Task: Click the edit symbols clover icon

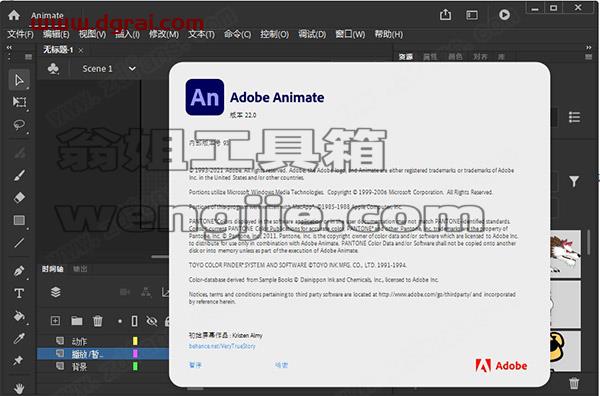Action: coord(53,69)
